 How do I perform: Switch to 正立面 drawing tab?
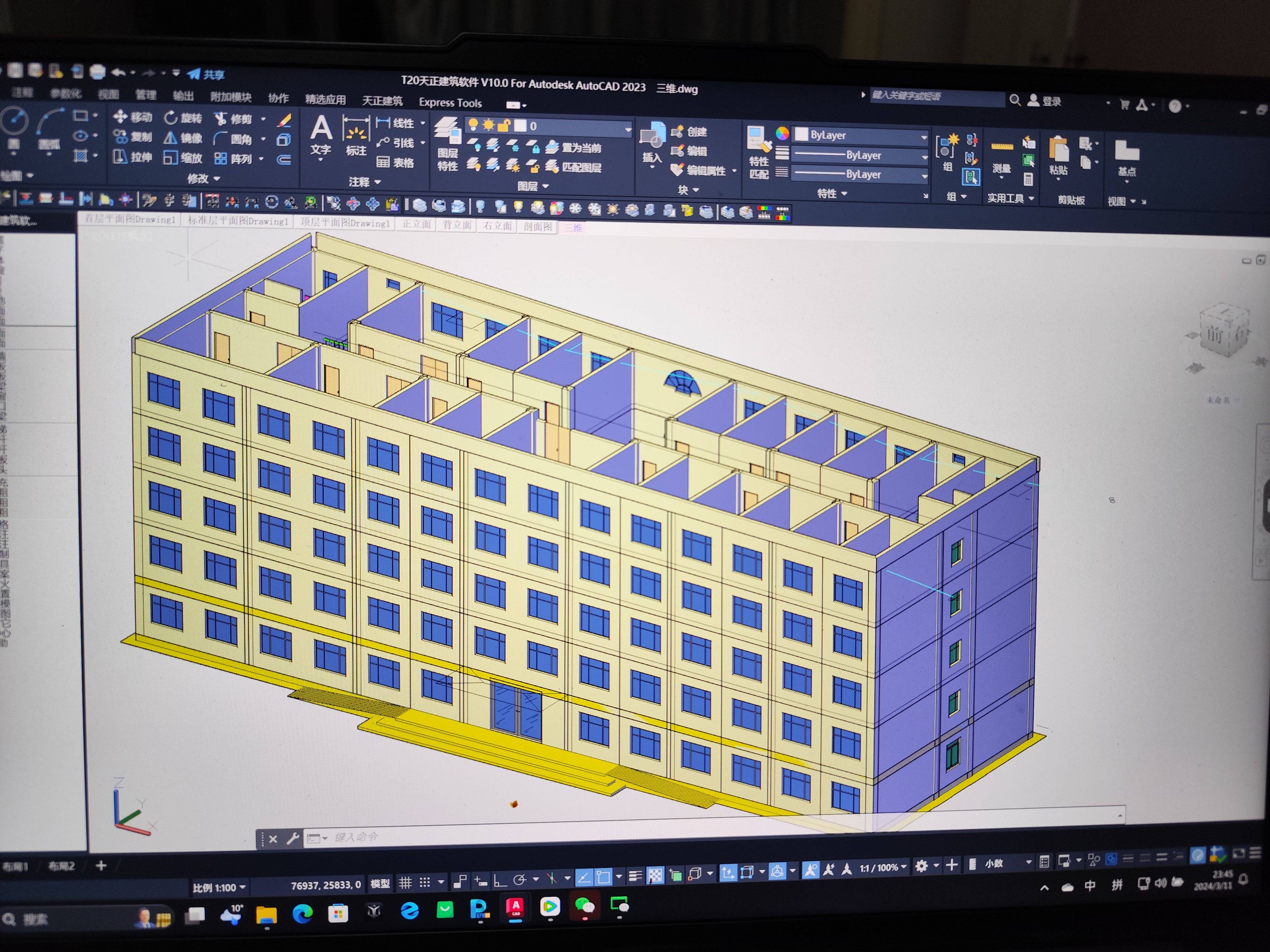click(416, 224)
